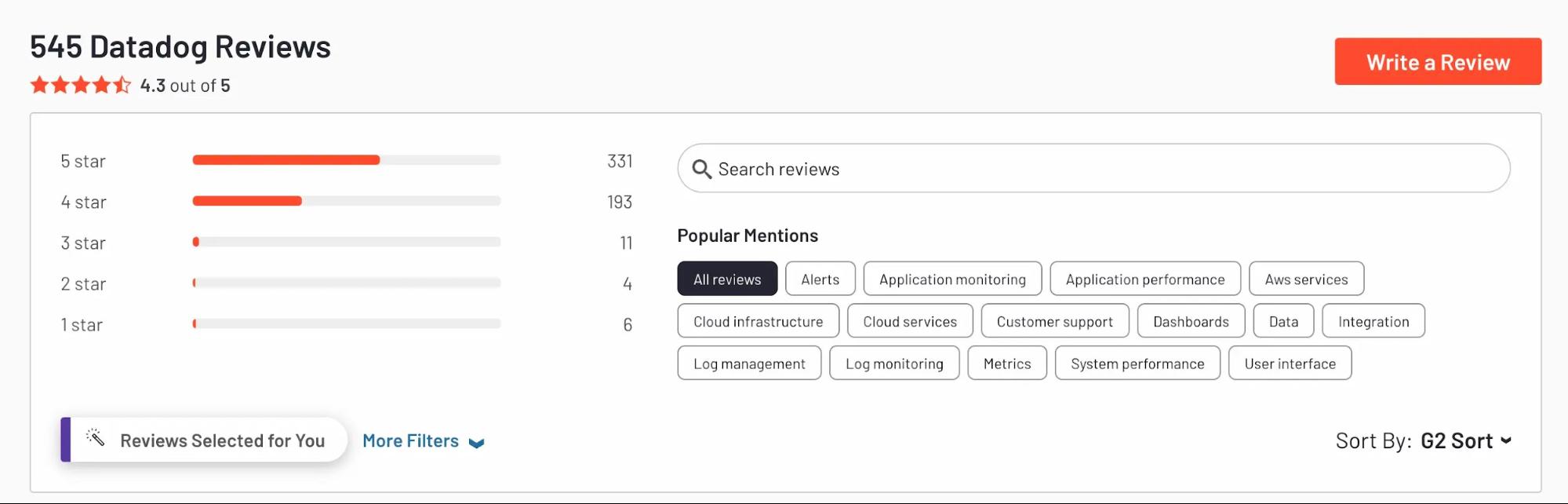This screenshot has height=504, width=1568.
Task: Click the first red star next to 4.3
Action: [x=39, y=83]
